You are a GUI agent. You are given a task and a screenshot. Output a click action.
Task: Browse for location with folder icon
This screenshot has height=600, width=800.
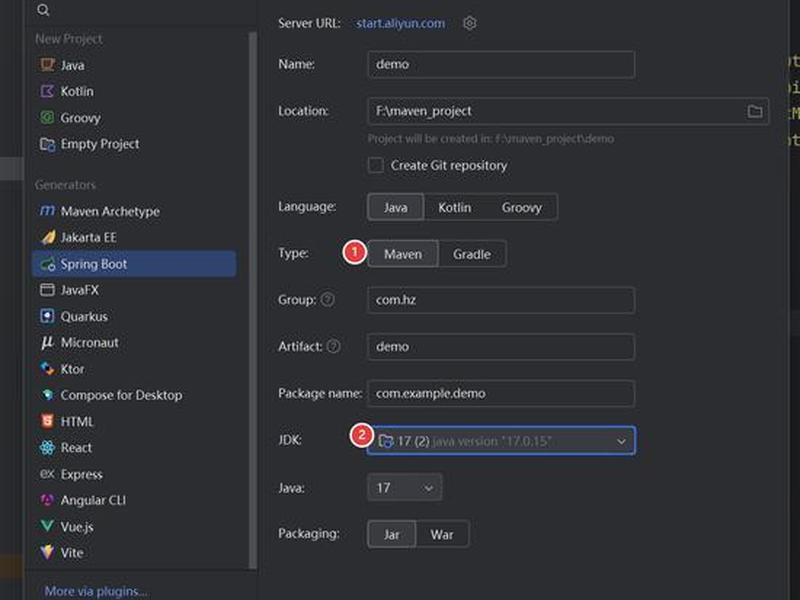click(755, 111)
